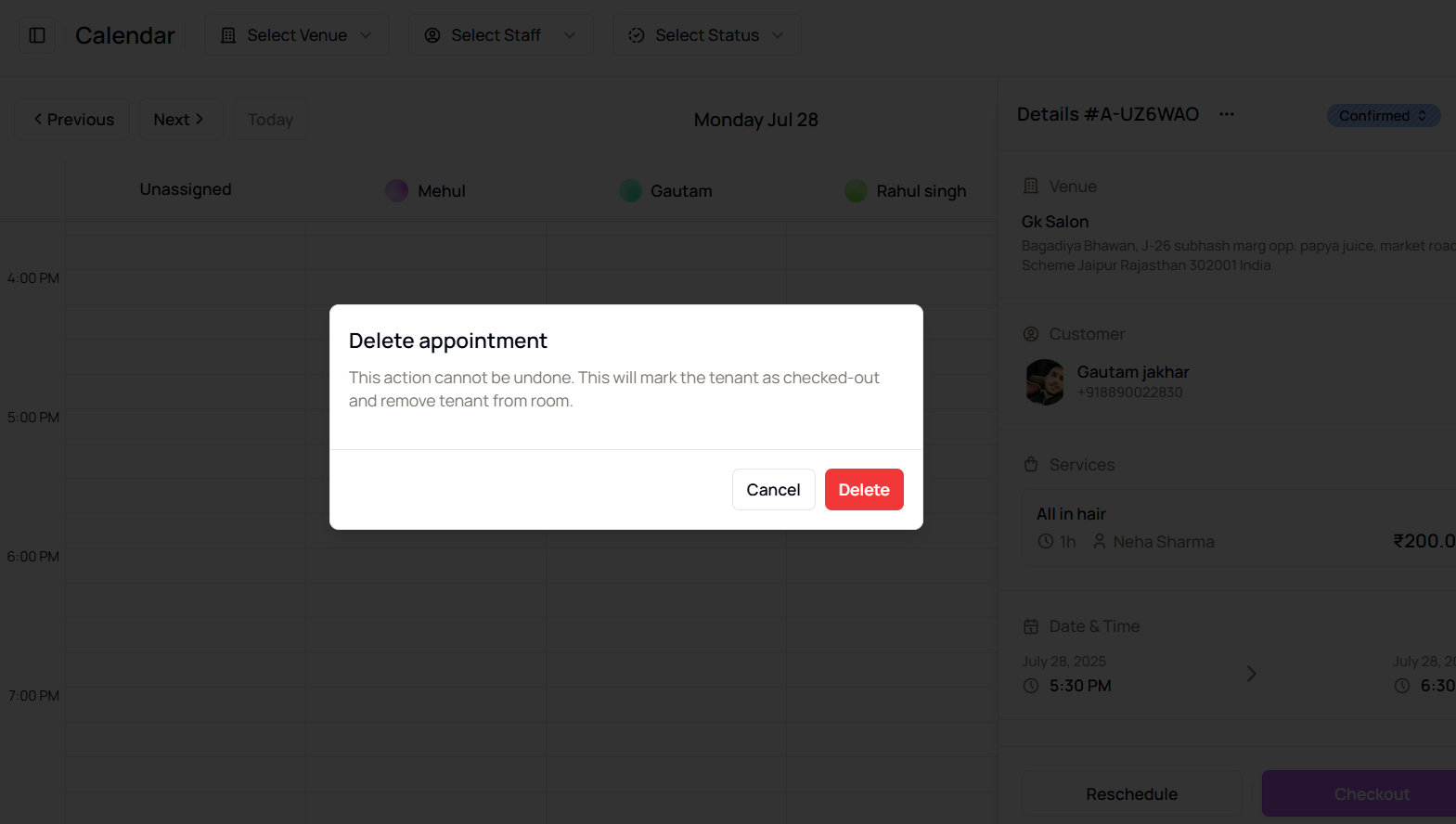Click Mehul's avatar in staff header
Viewport: 1456px width, 824px height.
click(397, 190)
